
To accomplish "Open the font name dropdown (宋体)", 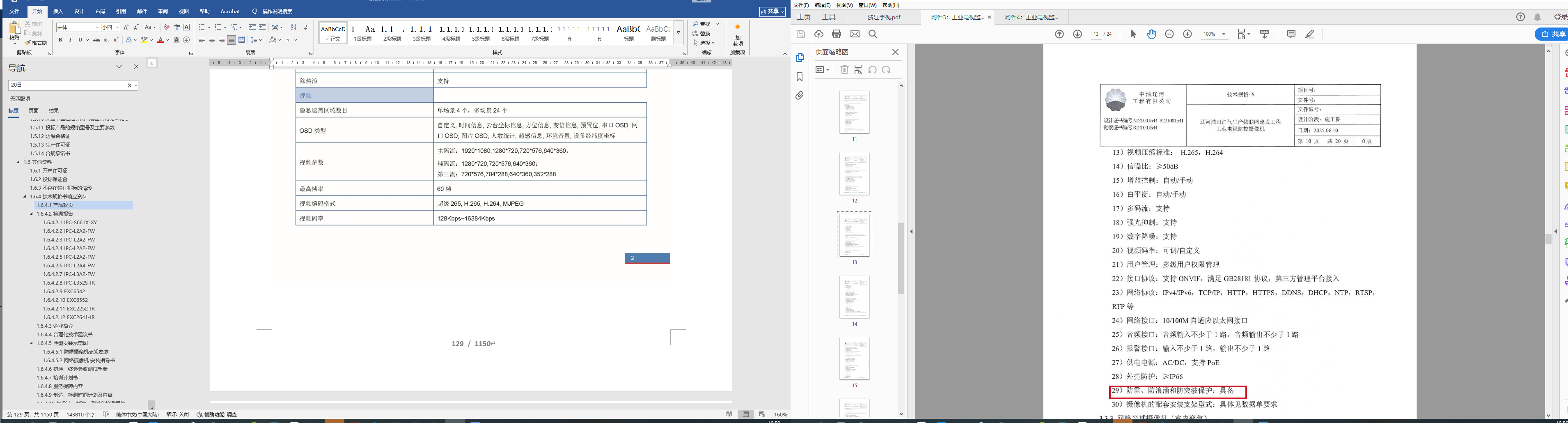I will pyautogui.click(x=97, y=28).
